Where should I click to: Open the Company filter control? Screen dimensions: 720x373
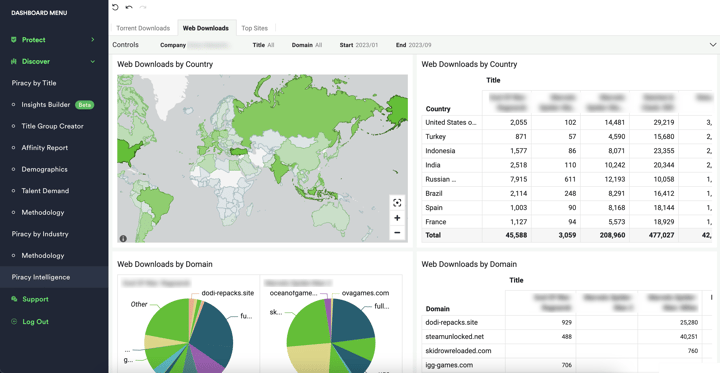tap(195, 45)
